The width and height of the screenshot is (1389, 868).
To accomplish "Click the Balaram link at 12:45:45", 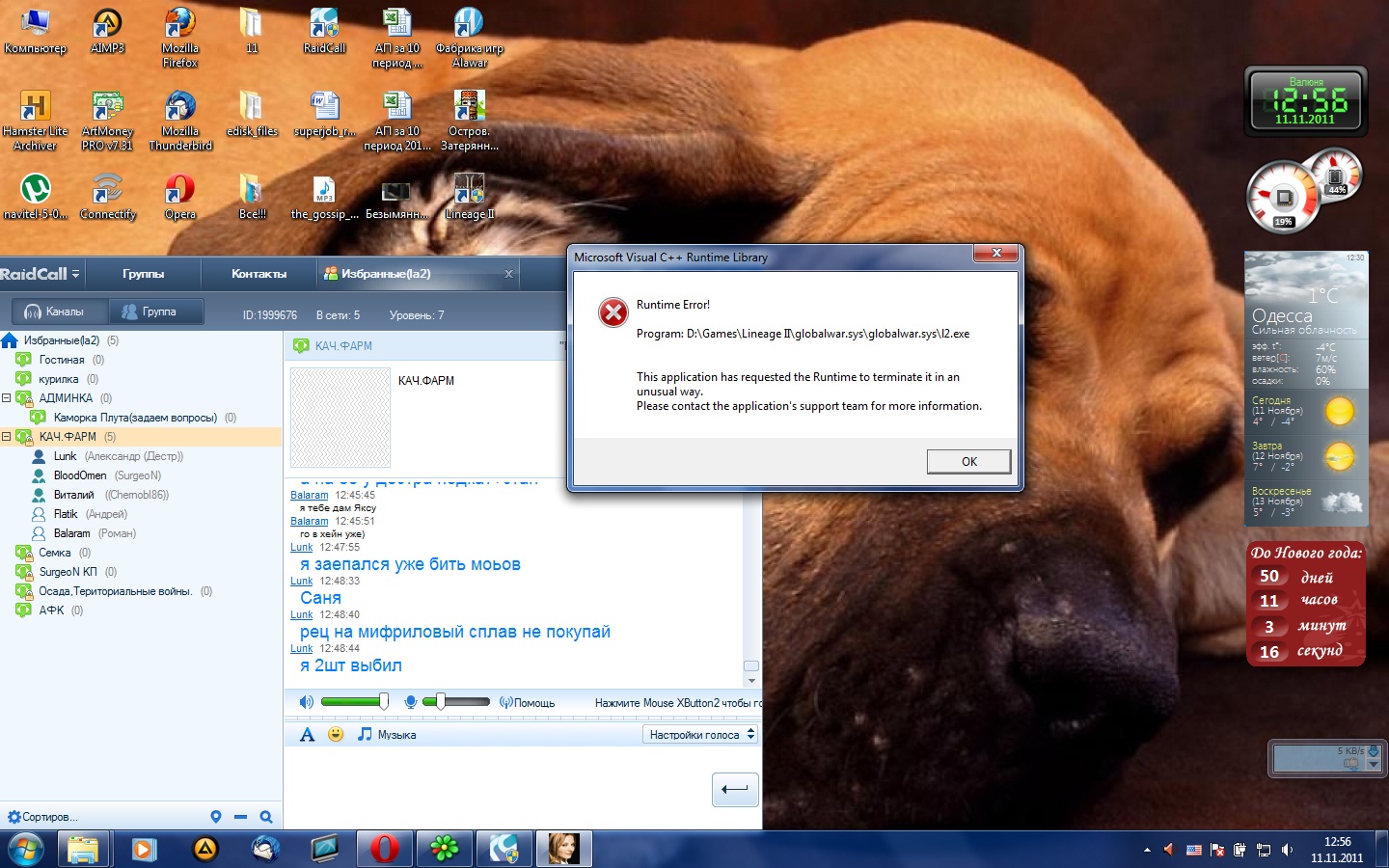I will click(x=309, y=495).
